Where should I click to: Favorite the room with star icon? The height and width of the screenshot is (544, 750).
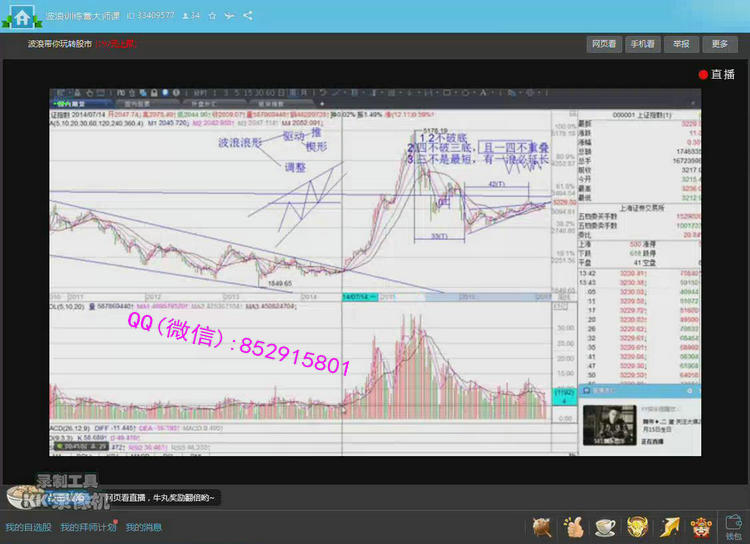pyautogui.click(x=212, y=16)
